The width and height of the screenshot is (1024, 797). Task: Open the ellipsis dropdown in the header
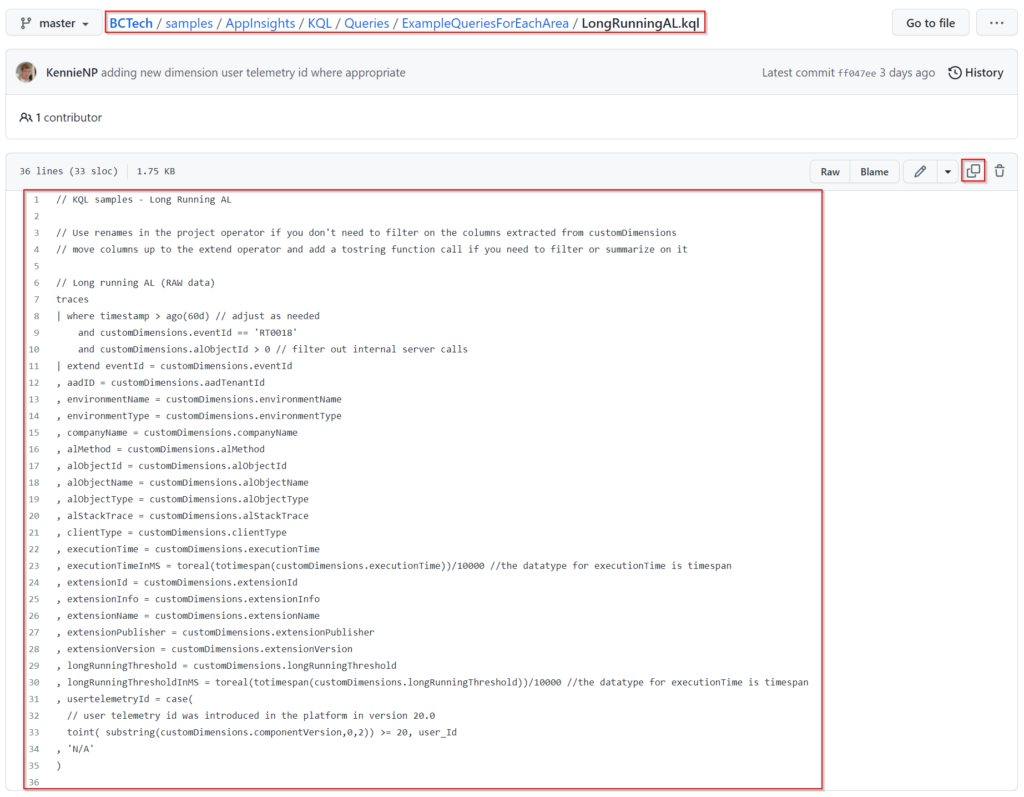[x=996, y=22]
